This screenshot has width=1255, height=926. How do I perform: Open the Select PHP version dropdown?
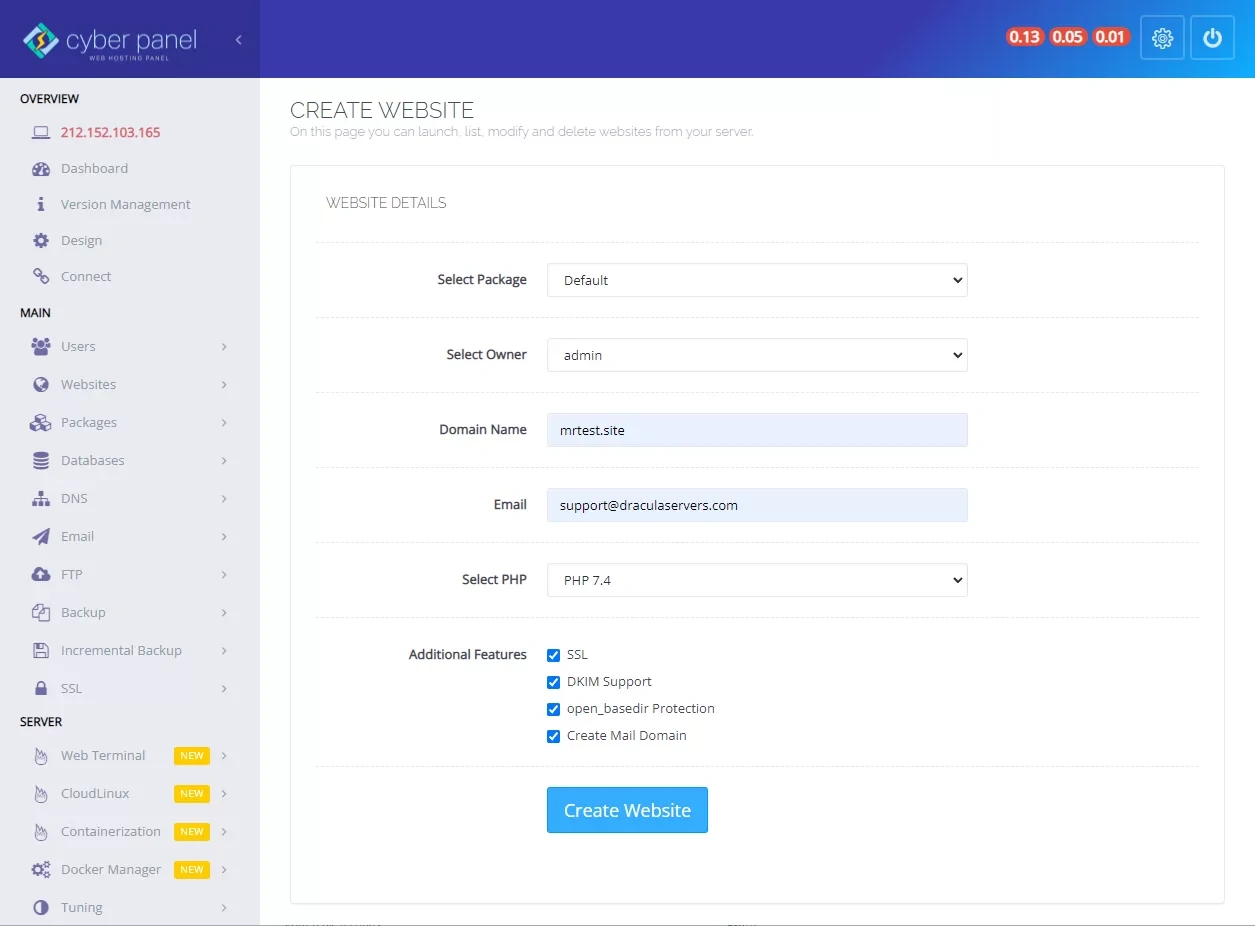(756, 579)
